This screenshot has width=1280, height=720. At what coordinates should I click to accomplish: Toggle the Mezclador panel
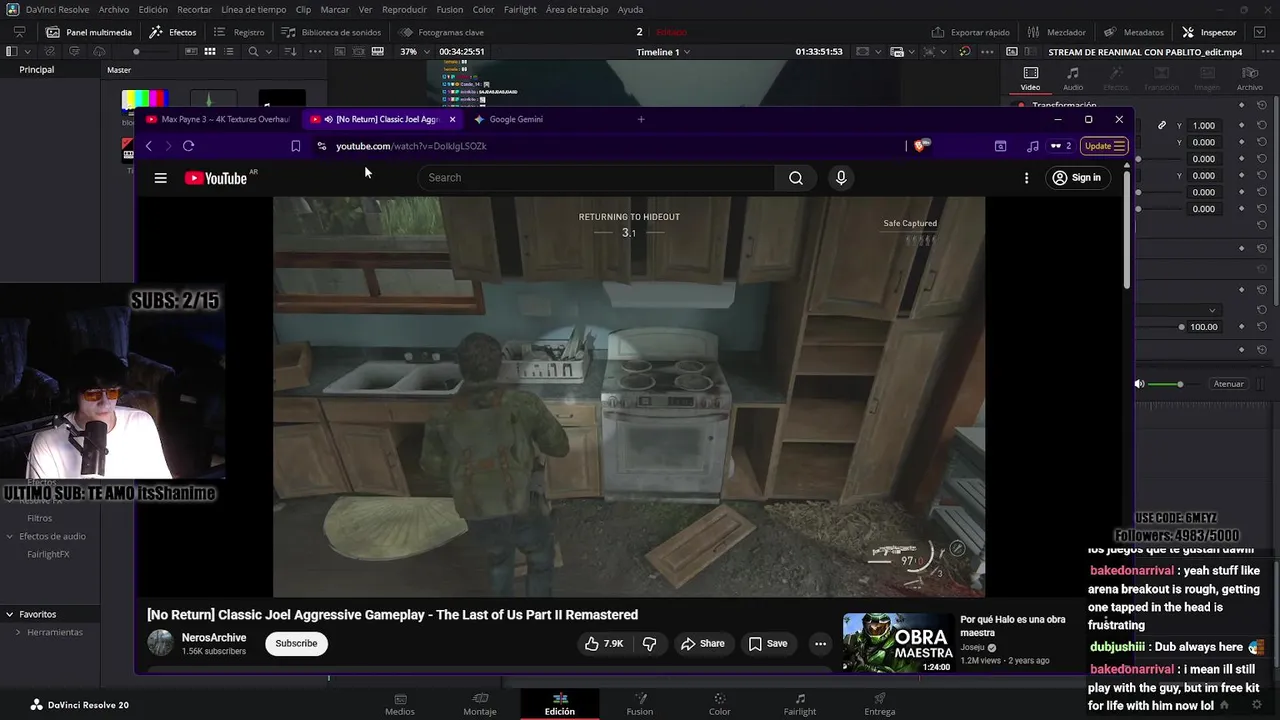click(1057, 32)
